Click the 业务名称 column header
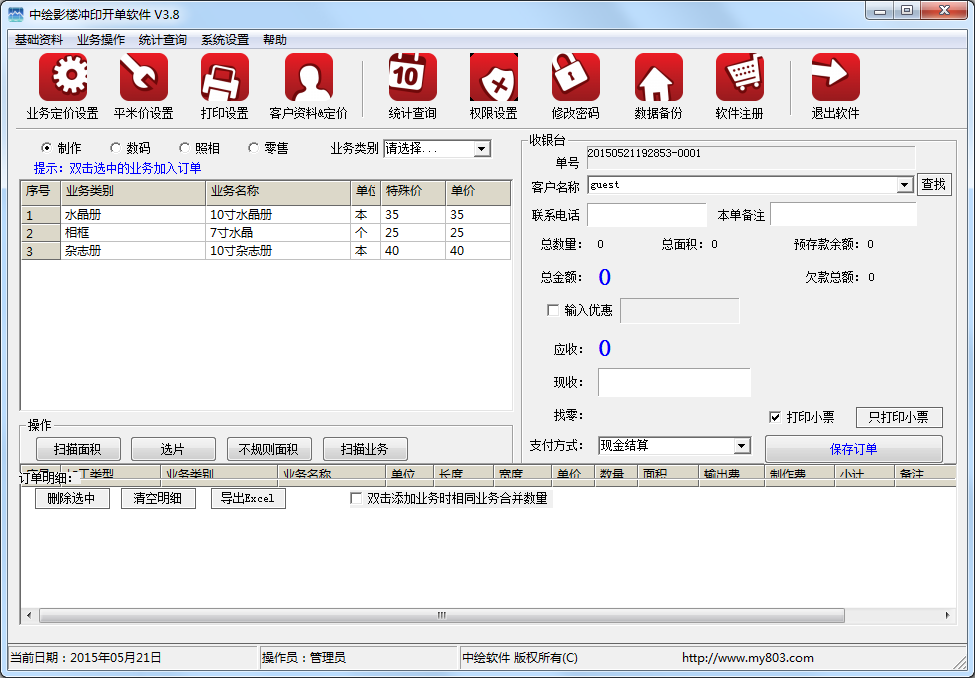The image size is (975, 678). (x=278, y=192)
